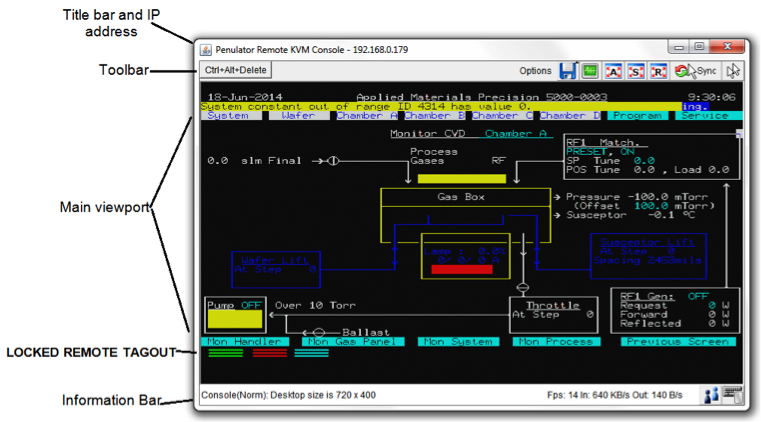The image size is (761, 422).
Task: Click the blue floppy disk save icon
Action: click(568, 71)
